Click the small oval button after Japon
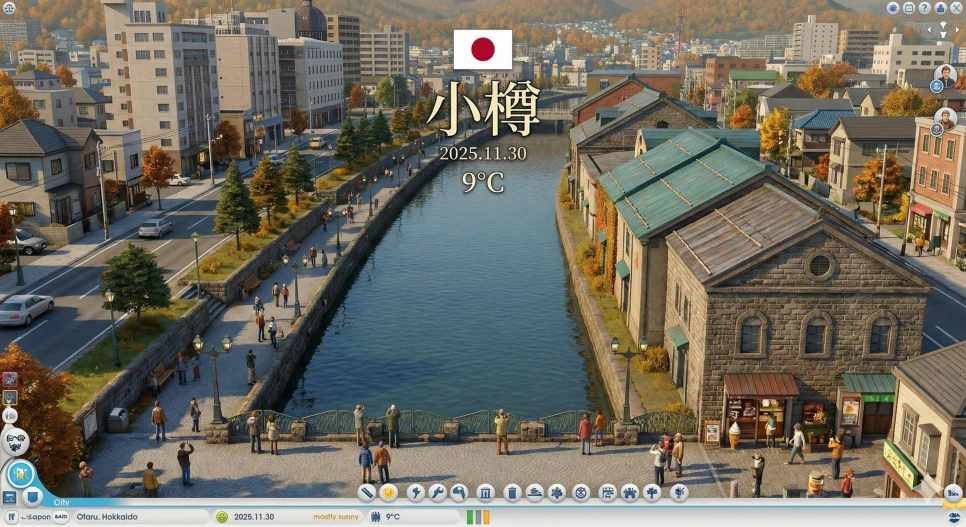 pos(61,517)
